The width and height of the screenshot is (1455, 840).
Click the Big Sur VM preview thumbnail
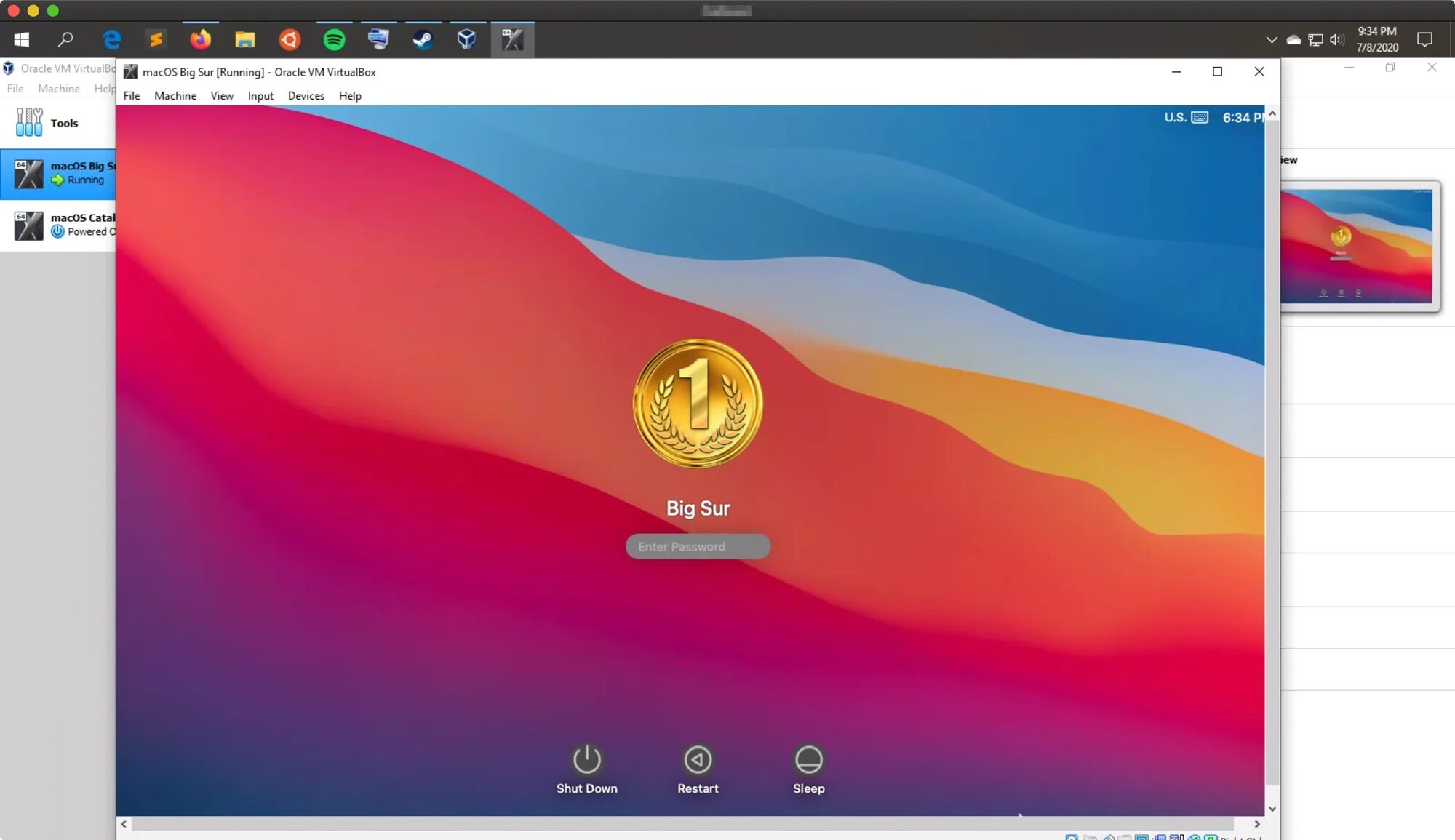[x=1357, y=246]
